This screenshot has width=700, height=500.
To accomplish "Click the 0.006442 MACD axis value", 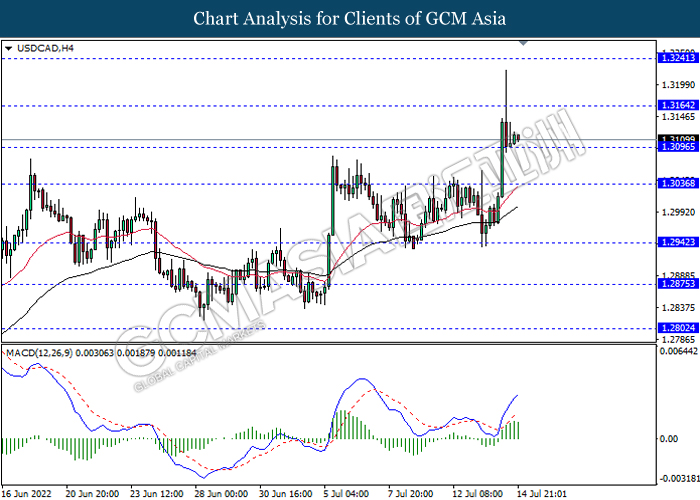I will (679, 352).
